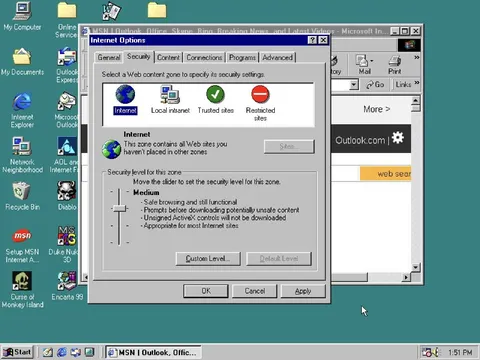Image resolution: width=480 pixels, height=360 pixels.
Task: Select the Internet zone globe icon
Action: 125,94
